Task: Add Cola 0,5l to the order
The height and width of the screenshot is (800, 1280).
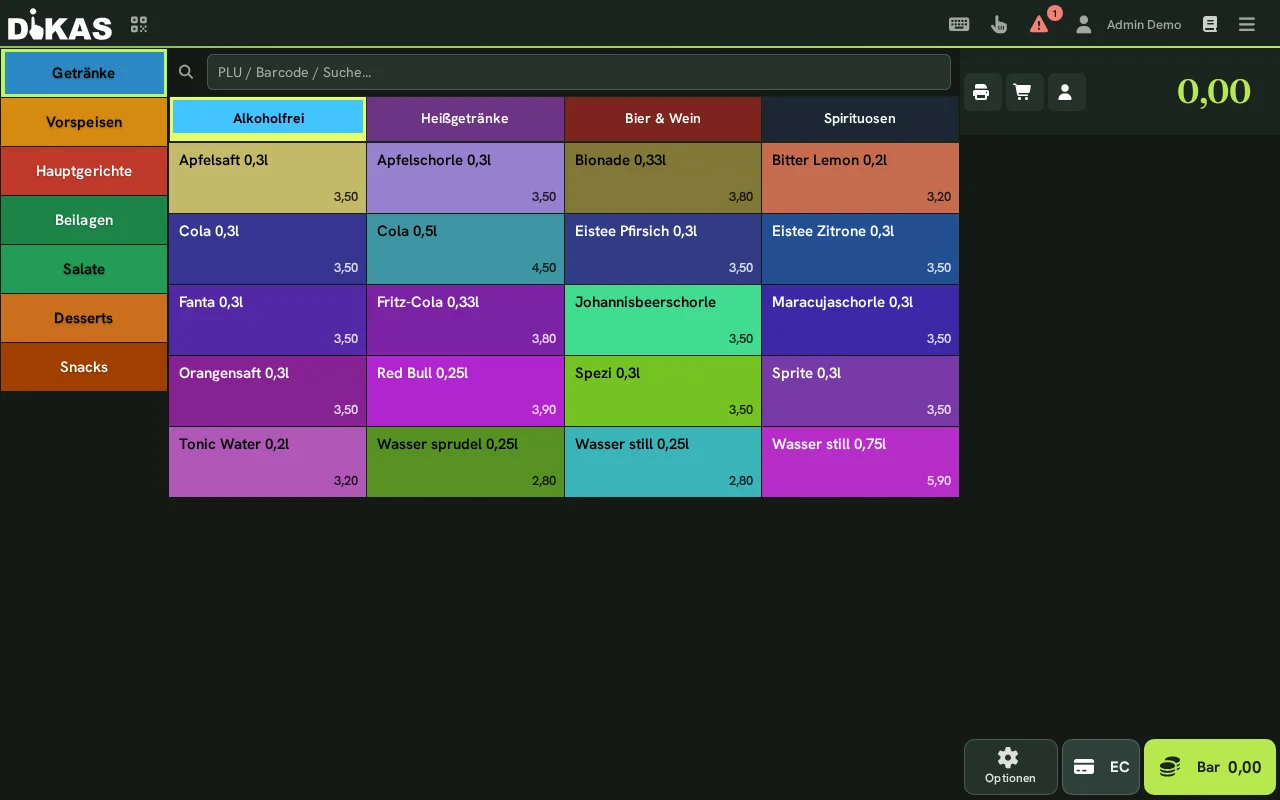Action: click(x=465, y=249)
